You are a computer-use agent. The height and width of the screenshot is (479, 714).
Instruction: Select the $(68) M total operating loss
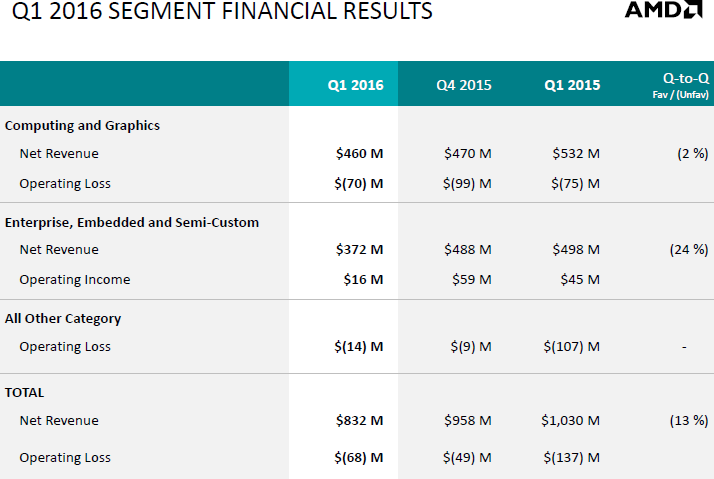(x=359, y=458)
